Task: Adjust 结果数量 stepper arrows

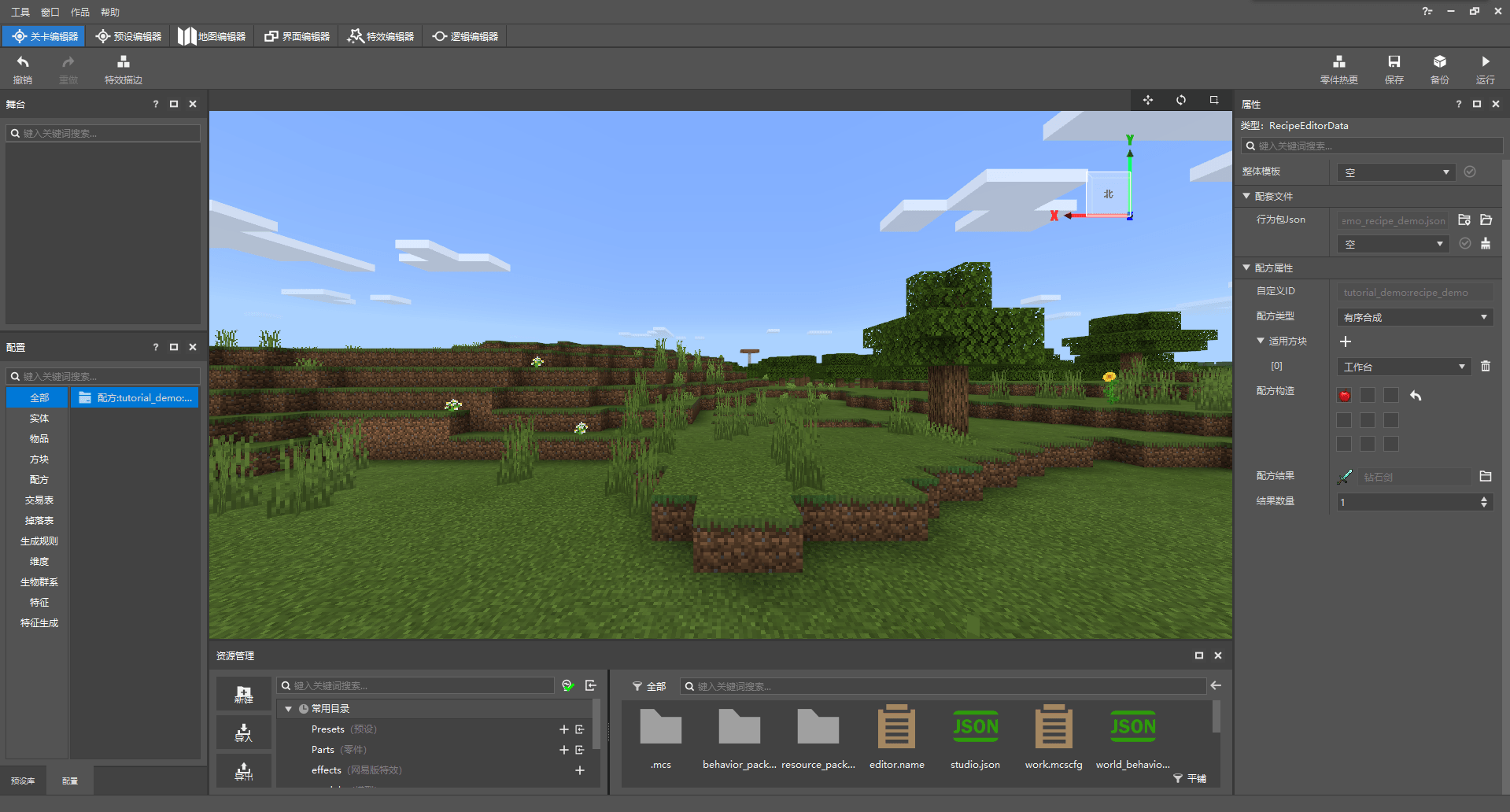Action: (1484, 501)
